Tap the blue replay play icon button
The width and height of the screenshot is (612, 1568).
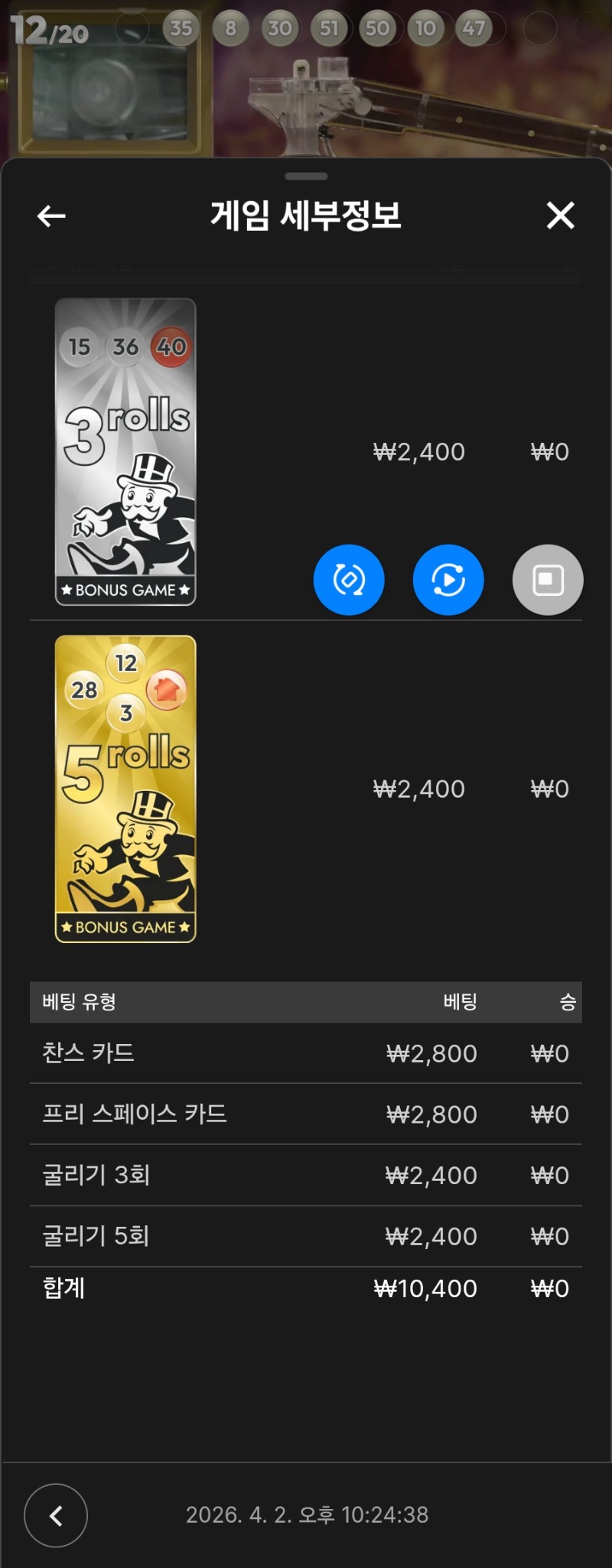[448, 580]
